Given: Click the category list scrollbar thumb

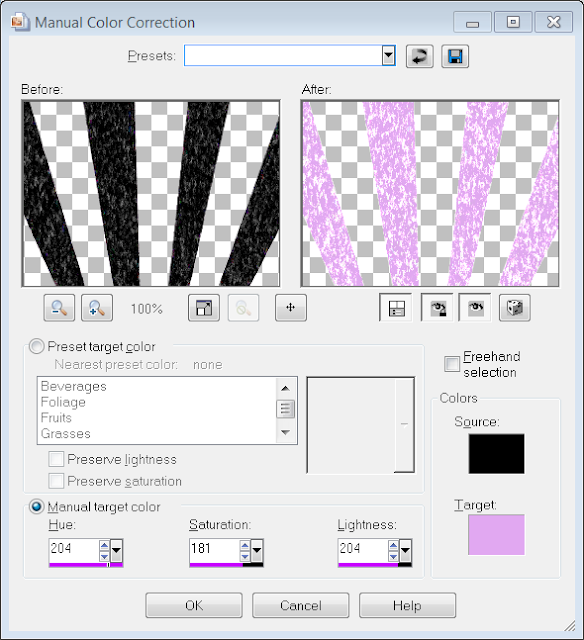Looking at the screenshot, I should tap(286, 409).
